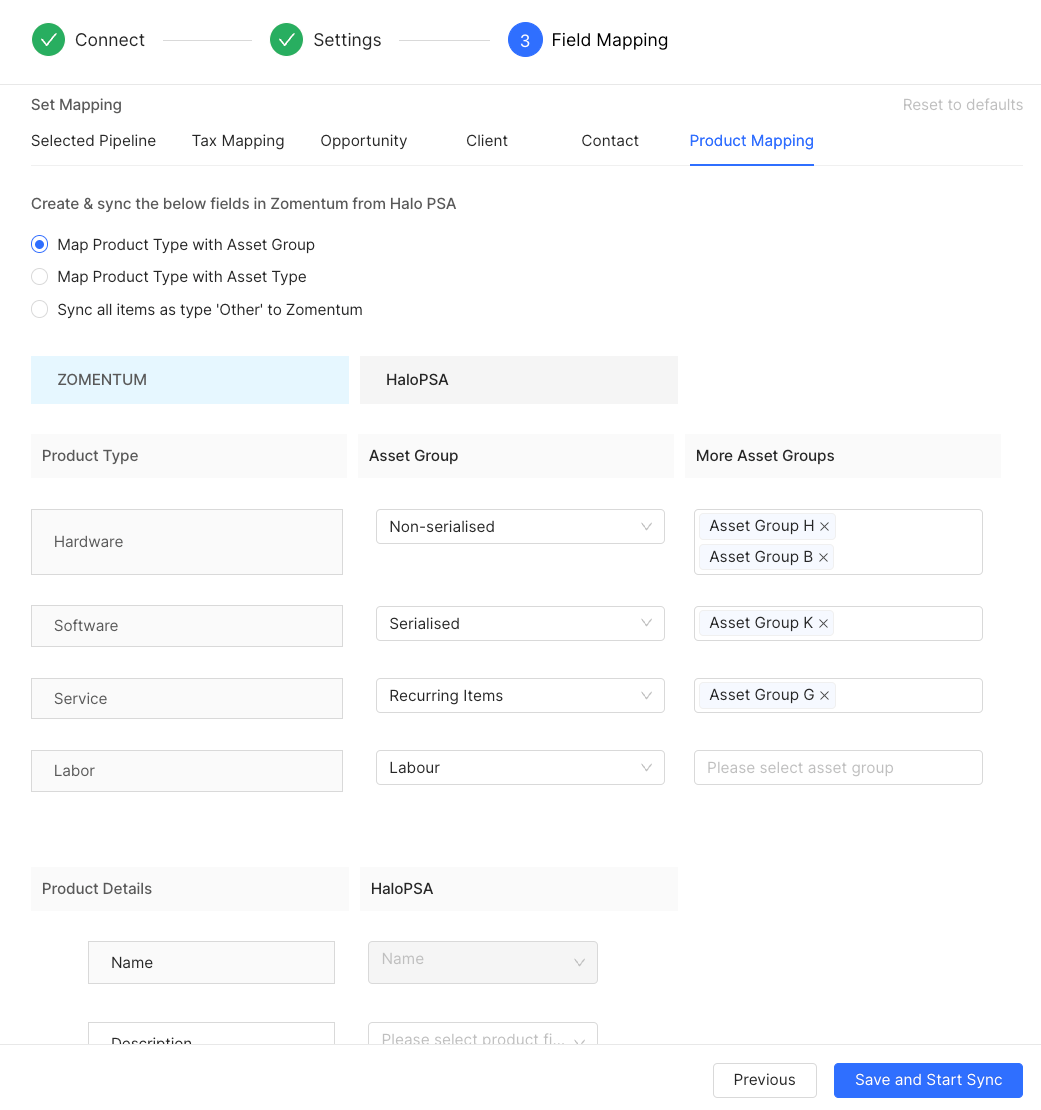This screenshot has width=1041, height=1110.
Task: Remove the Asset Group K tag
Action: 823,623
